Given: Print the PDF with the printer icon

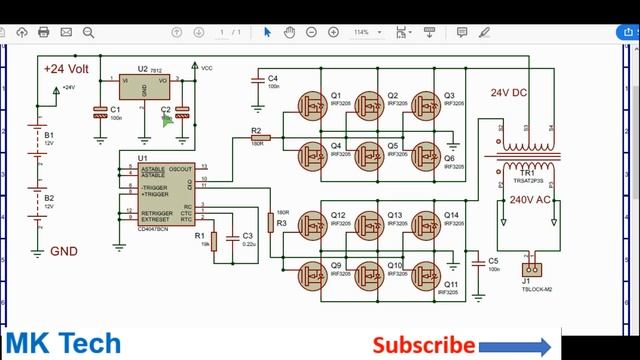Looking at the screenshot, I should pos(44,32).
